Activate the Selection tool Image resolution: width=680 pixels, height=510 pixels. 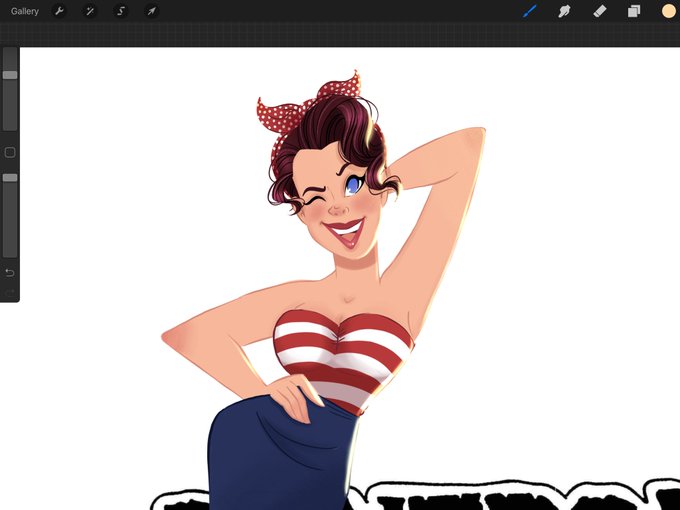[121, 11]
